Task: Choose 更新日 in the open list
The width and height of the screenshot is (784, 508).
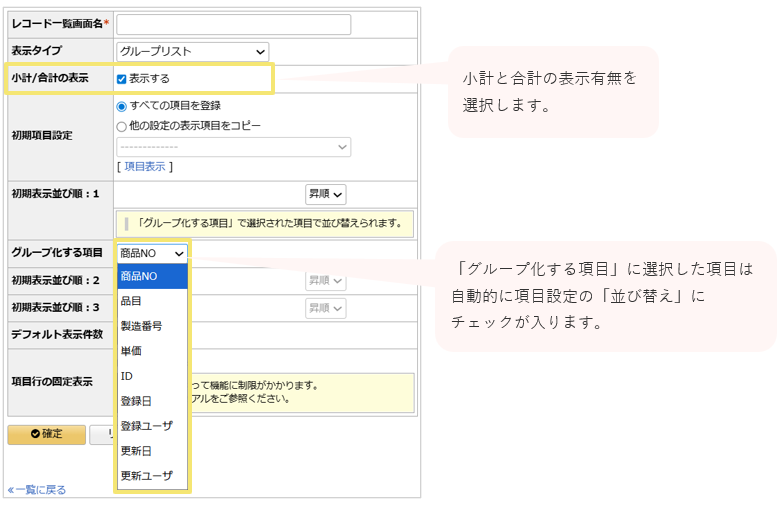Action: click(x=152, y=451)
